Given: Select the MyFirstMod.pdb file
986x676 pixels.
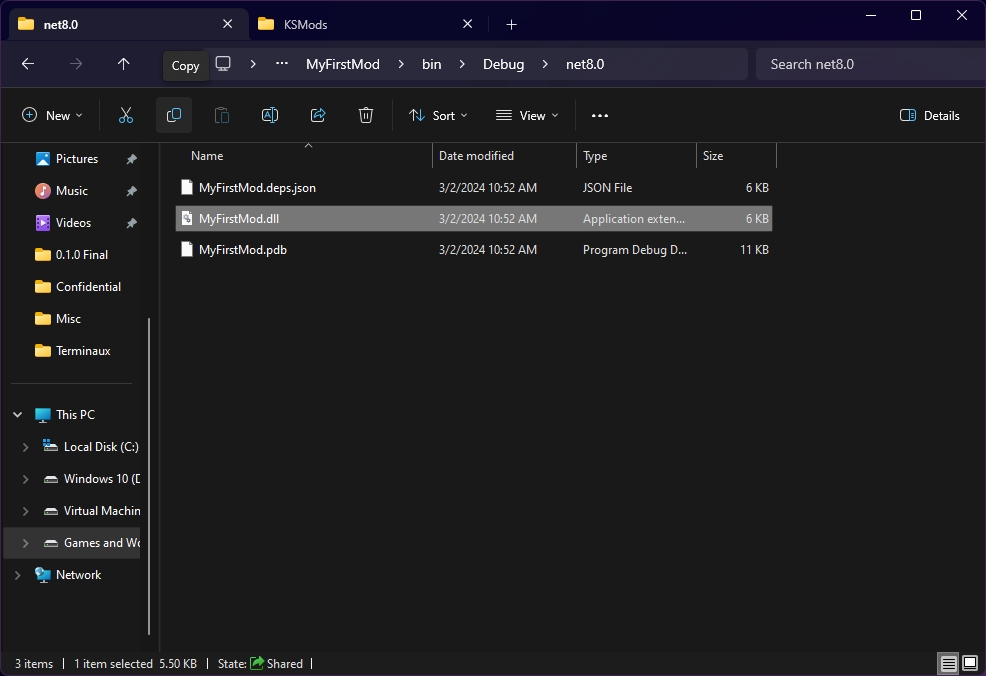Looking at the screenshot, I should 243,250.
